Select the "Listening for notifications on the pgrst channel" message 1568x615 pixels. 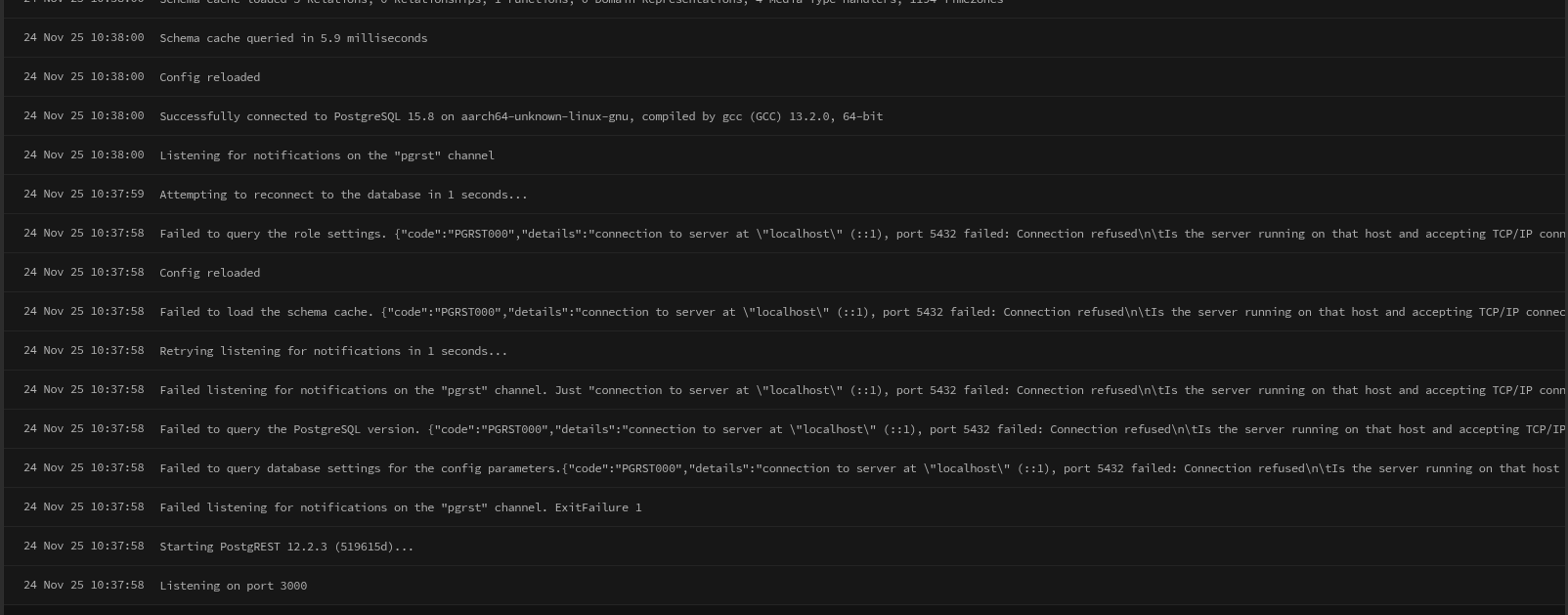pyautogui.click(x=327, y=155)
